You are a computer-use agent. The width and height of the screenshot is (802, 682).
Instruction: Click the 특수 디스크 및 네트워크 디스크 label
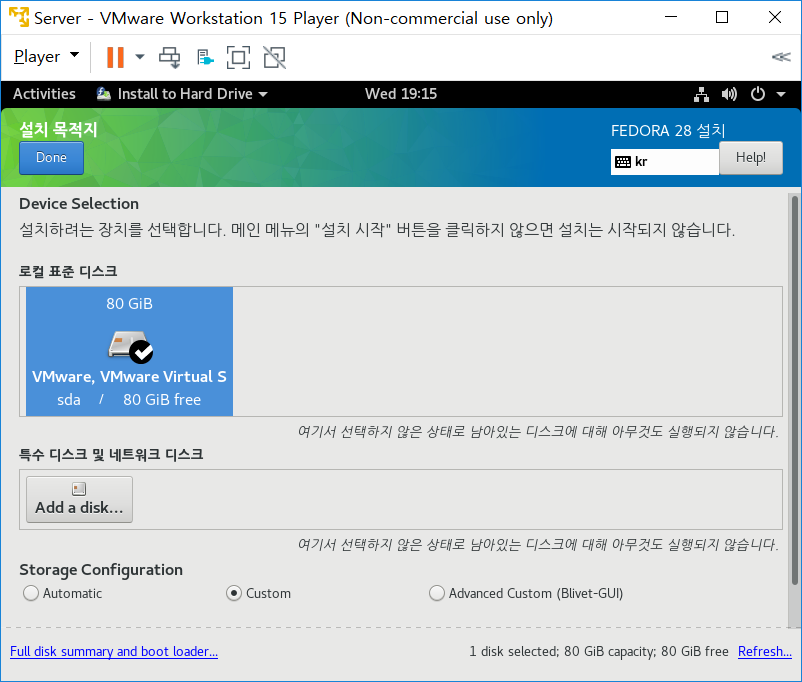pyautogui.click(x=111, y=454)
